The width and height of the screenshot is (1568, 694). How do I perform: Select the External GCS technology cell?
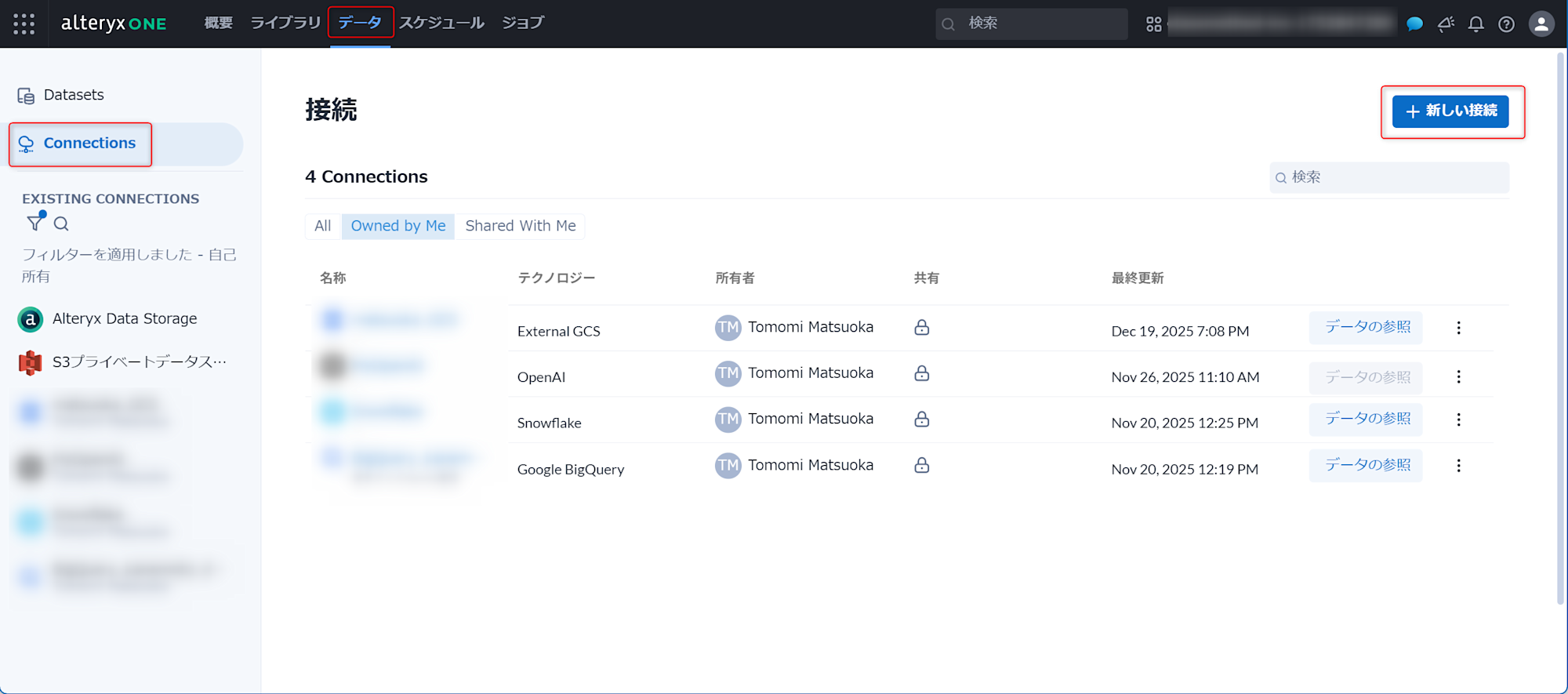click(x=559, y=332)
